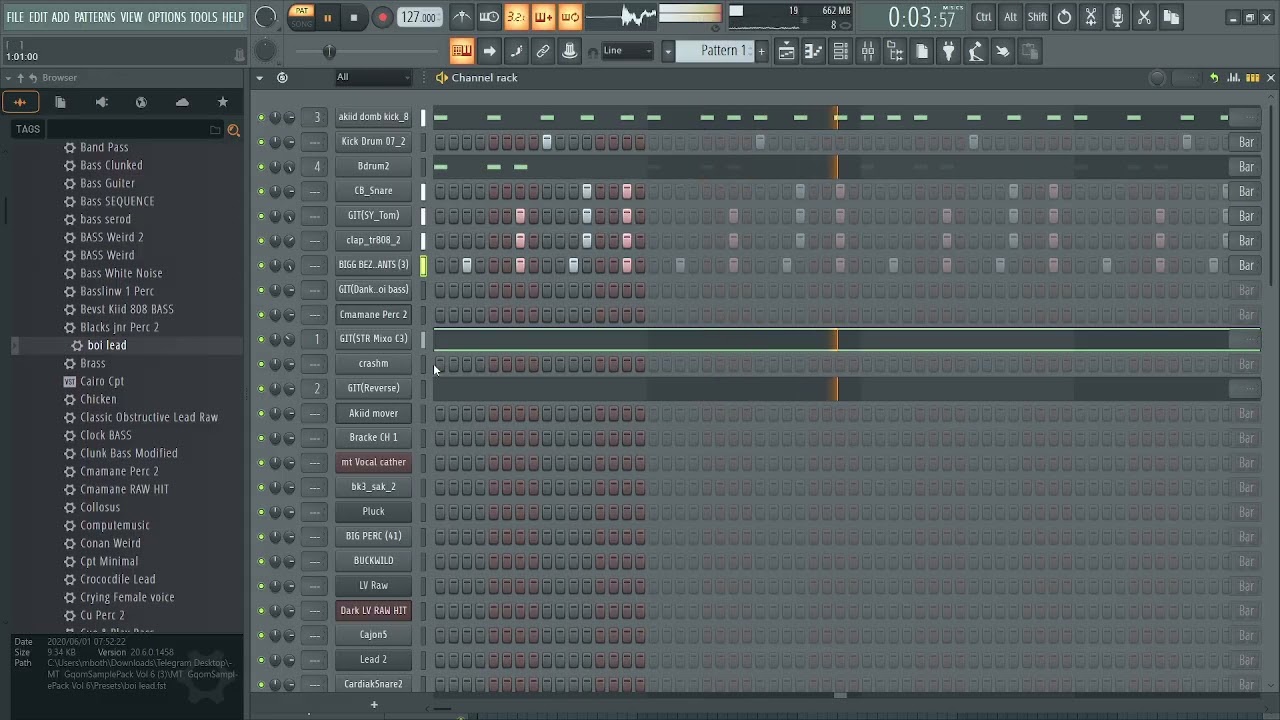Select the browser files tab icon
Image resolution: width=1280 pixels, height=720 pixels.
[60, 102]
